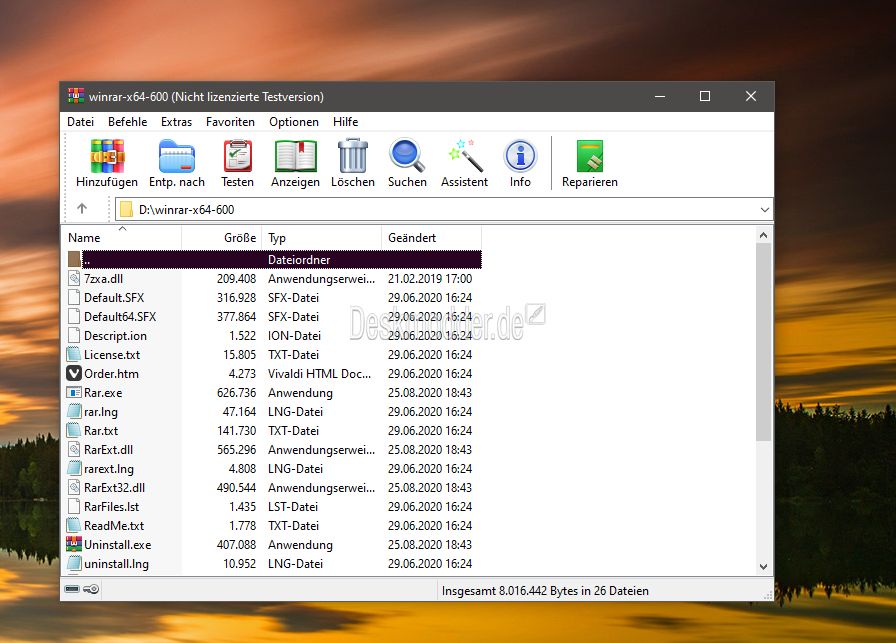Viewport: 896px width, 643px height.
Task: Click LST-Datei type cell
Action: (293, 506)
